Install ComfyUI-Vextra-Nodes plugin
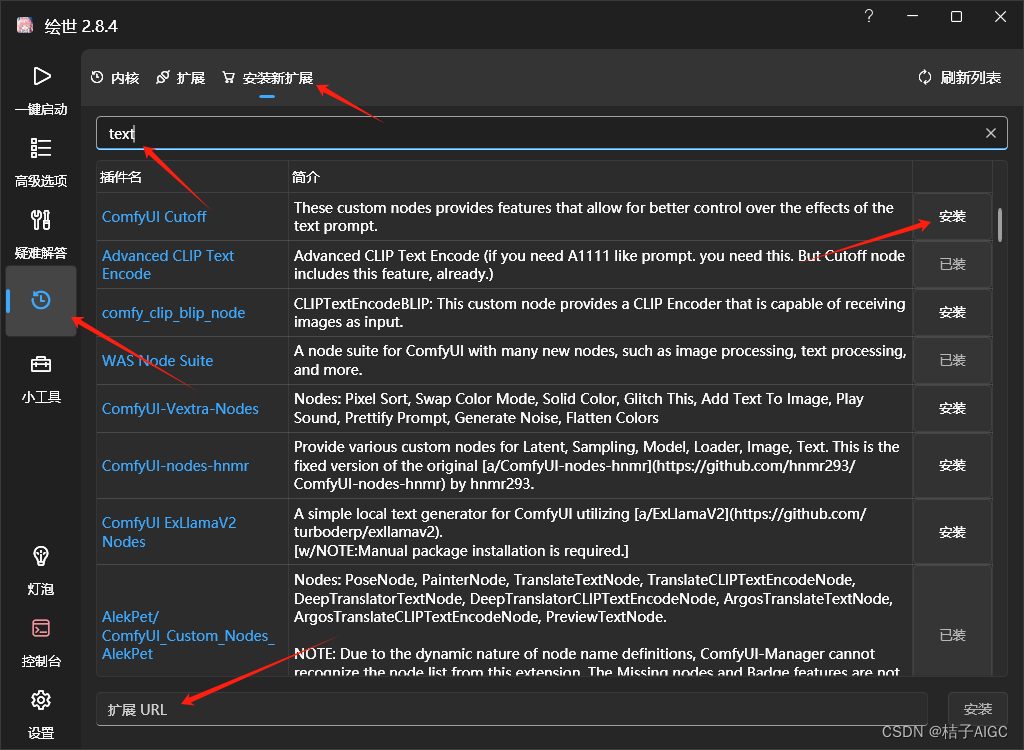Screen dimensions: 1024x750 pyautogui.click(x=952, y=409)
